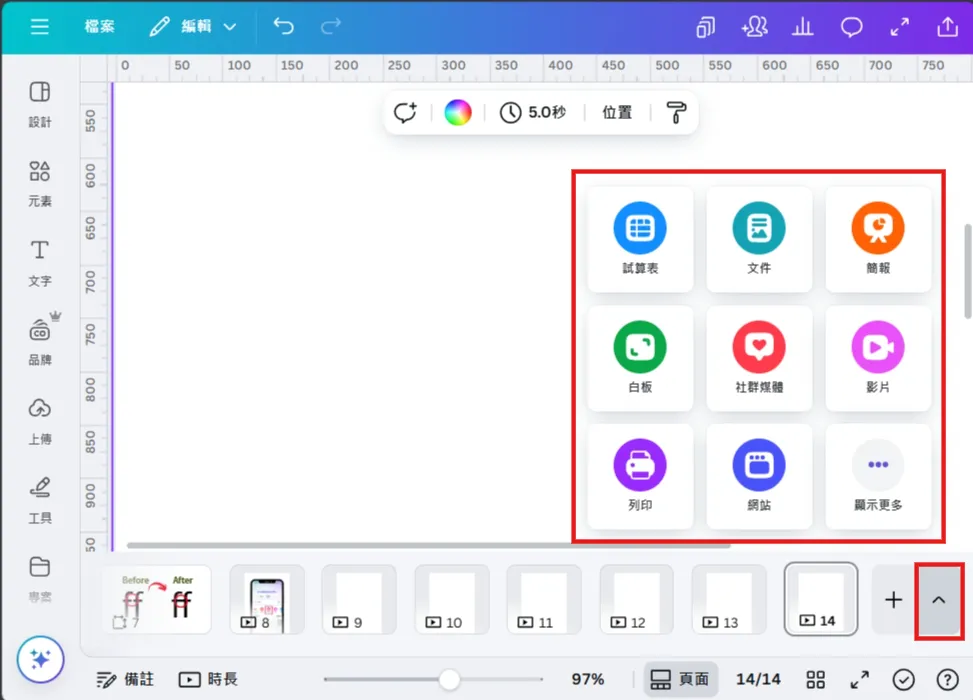Create a 影片 video design
This screenshot has width=973, height=700.
[x=878, y=358]
